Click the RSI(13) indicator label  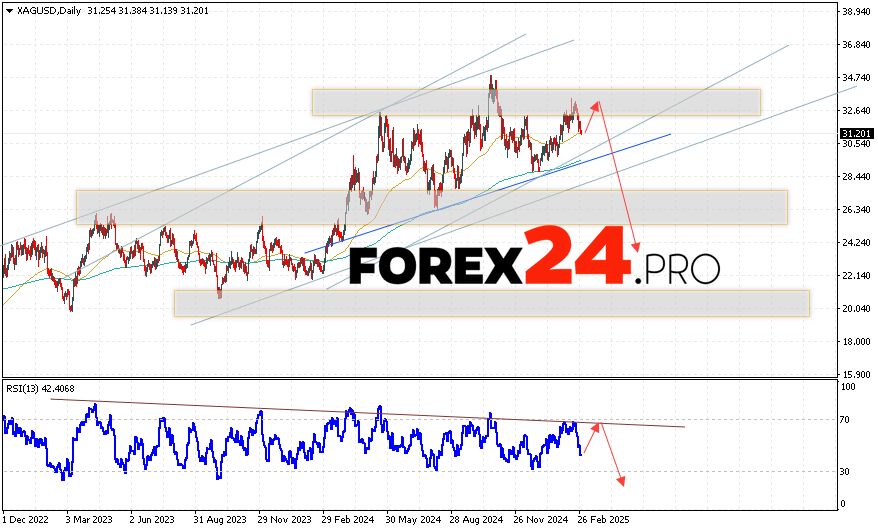click(x=42, y=388)
